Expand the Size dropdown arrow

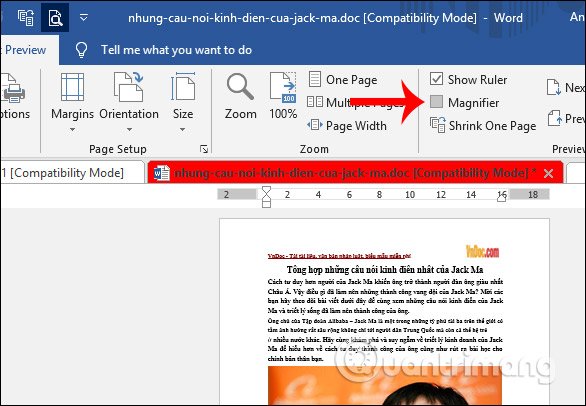[x=182, y=129]
